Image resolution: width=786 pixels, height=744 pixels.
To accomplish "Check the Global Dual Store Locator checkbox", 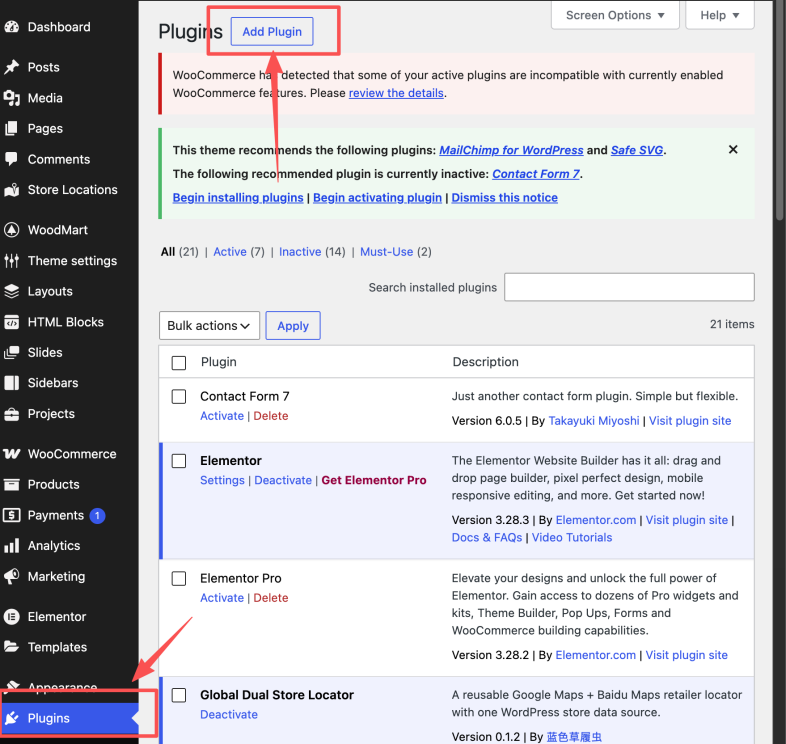I will click(x=179, y=695).
